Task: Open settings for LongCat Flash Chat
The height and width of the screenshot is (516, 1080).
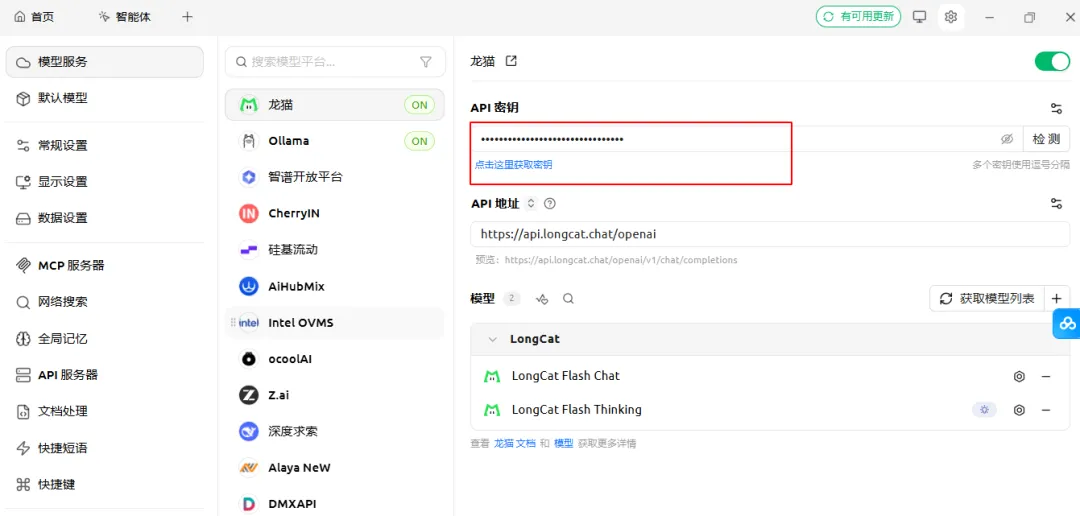Action: 1019,376
